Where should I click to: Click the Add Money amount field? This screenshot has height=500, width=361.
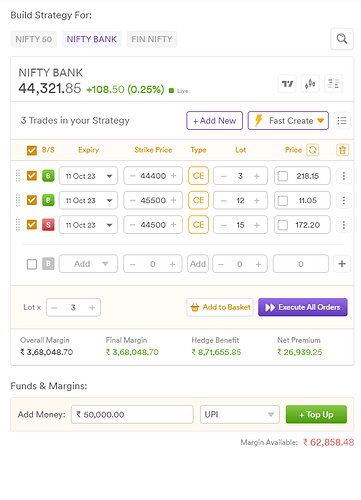132,414
